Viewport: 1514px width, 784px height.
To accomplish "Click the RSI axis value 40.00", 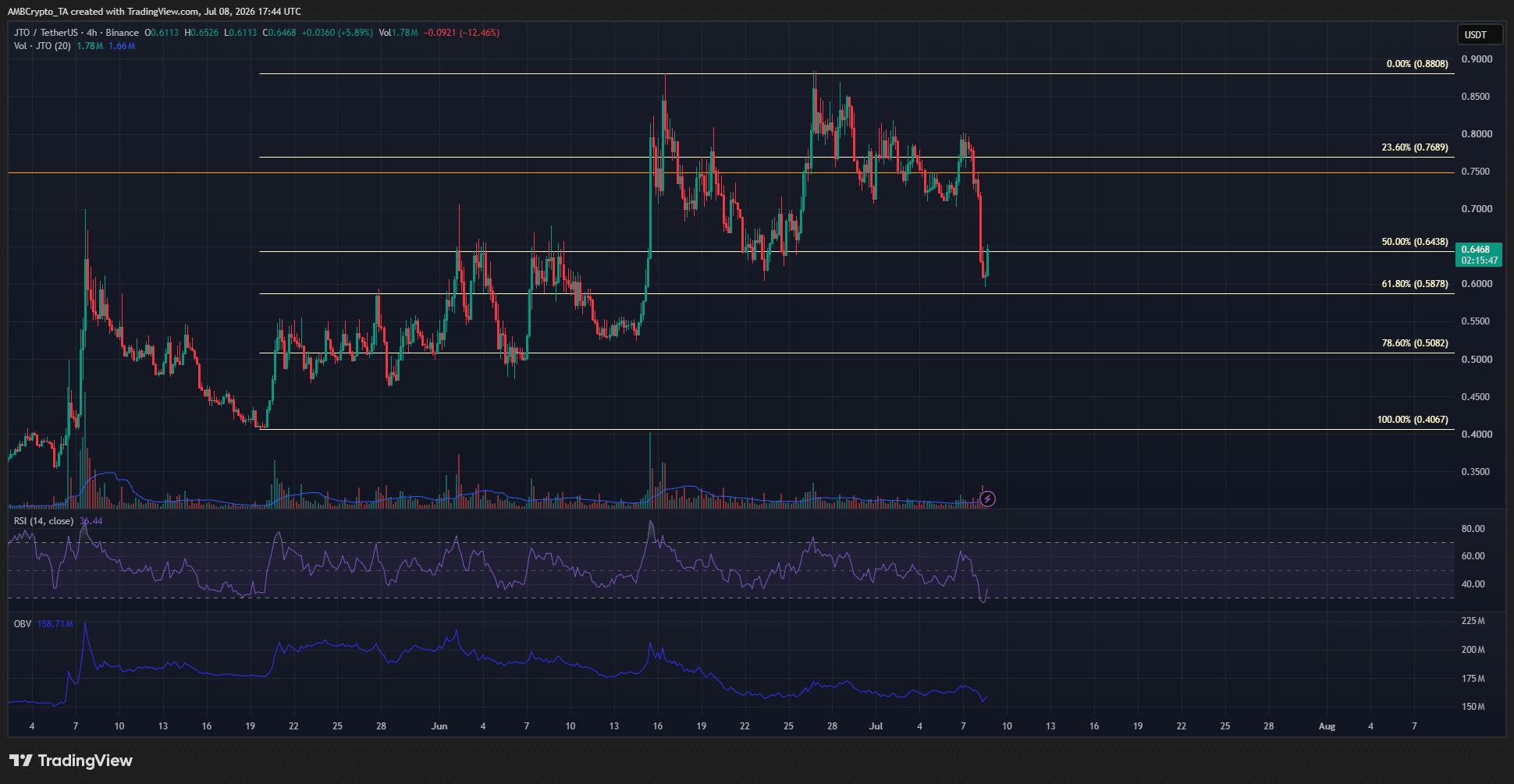I will [x=1473, y=584].
